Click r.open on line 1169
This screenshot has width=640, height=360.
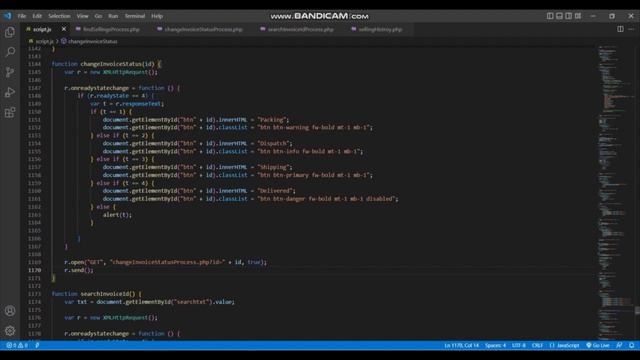pos(73,262)
